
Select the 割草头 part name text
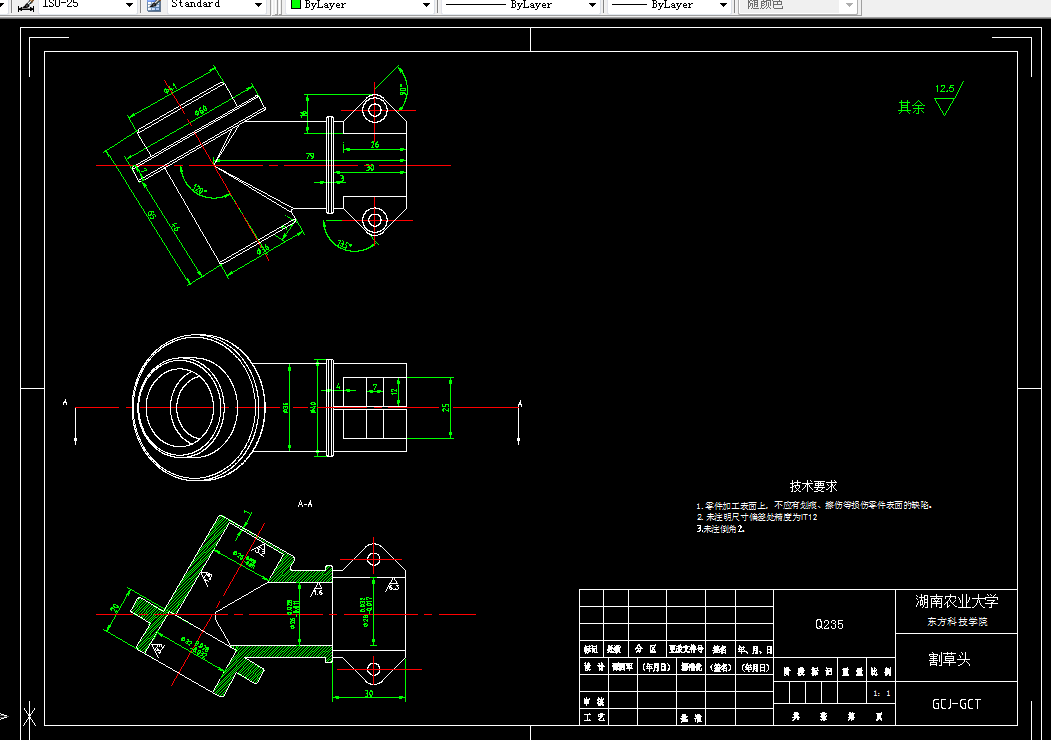pyautogui.click(x=949, y=660)
